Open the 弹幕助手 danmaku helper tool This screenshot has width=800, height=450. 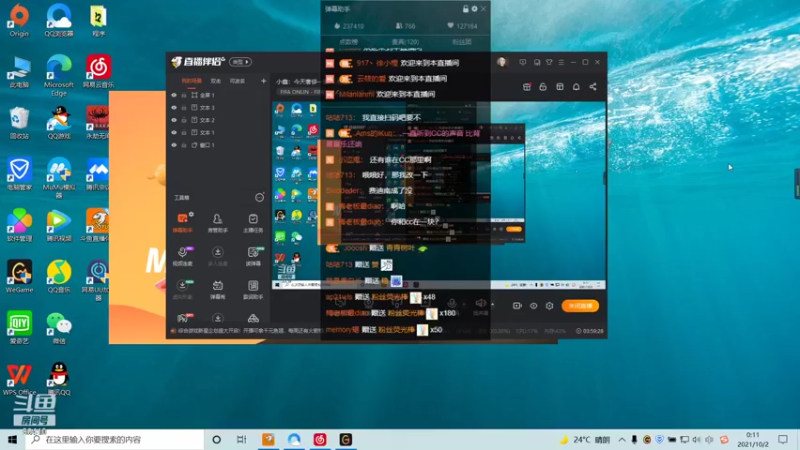tap(183, 222)
